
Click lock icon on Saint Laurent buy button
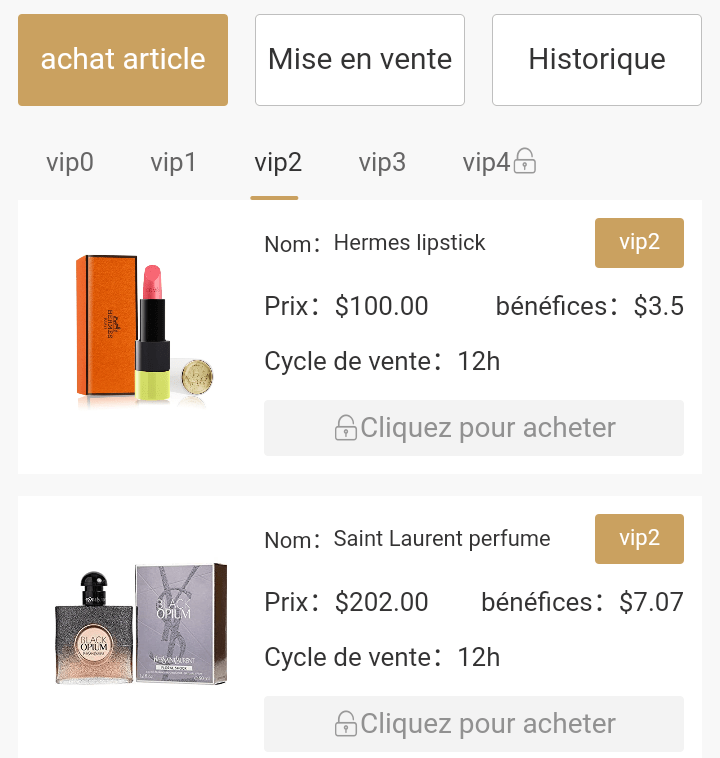tap(346, 724)
